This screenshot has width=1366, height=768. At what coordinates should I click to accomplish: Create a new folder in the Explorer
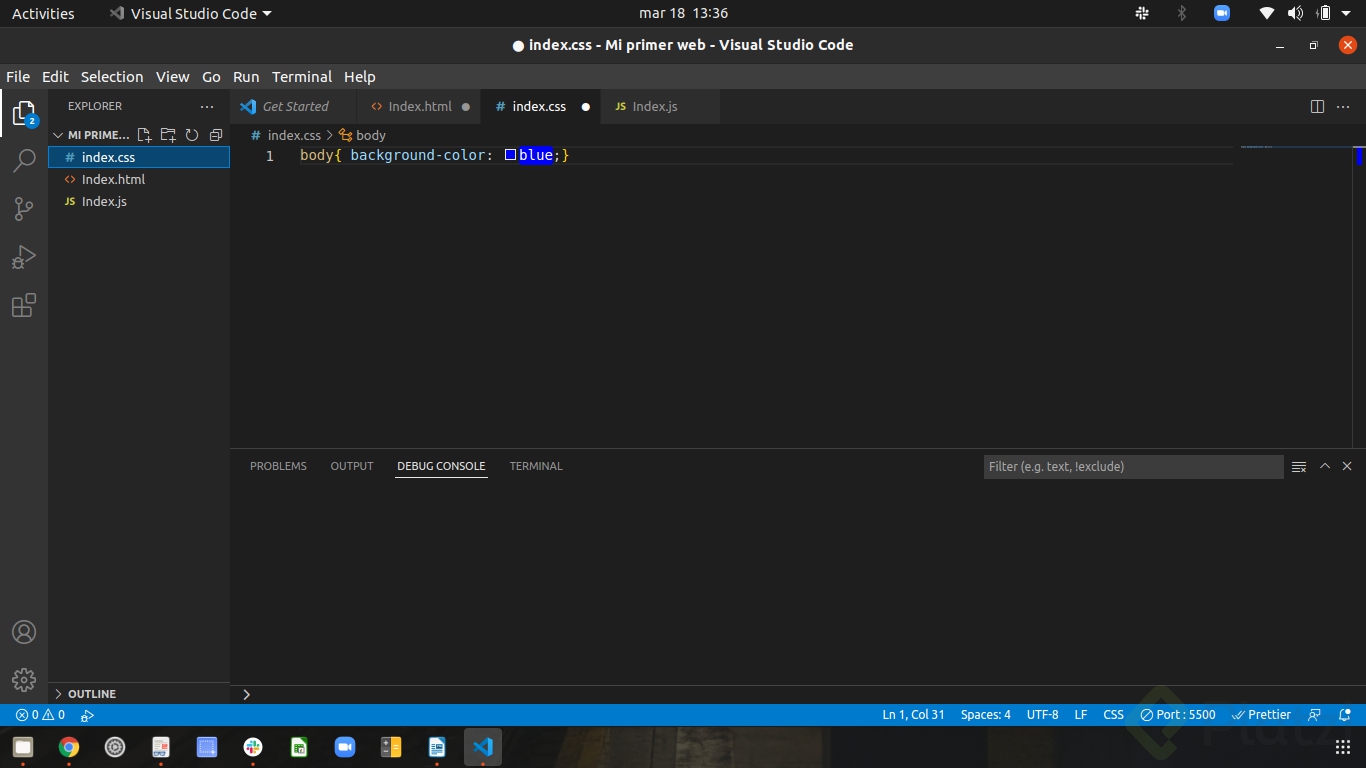click(x=168, y=134)
